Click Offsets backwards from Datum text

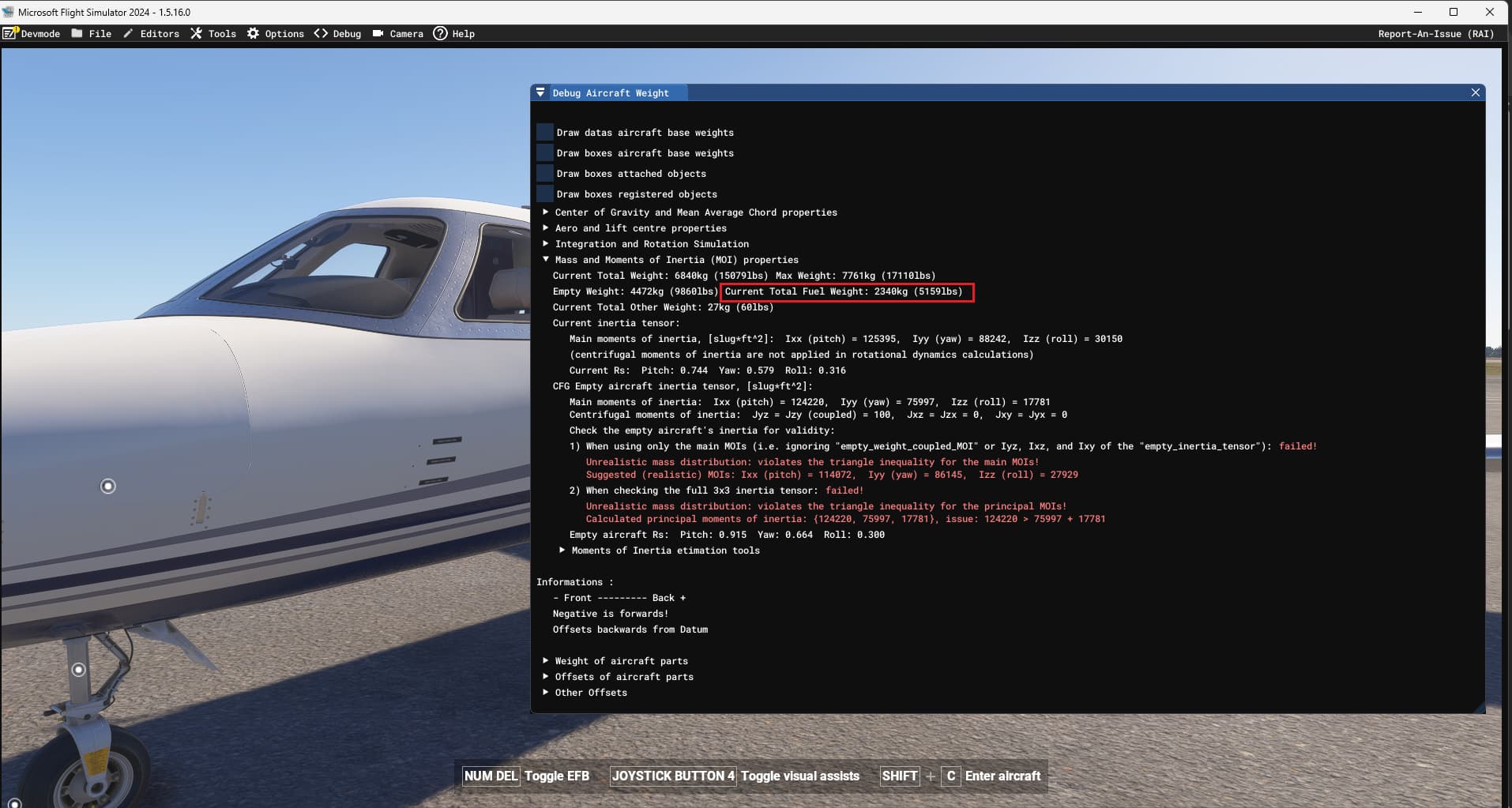point(630,629)
